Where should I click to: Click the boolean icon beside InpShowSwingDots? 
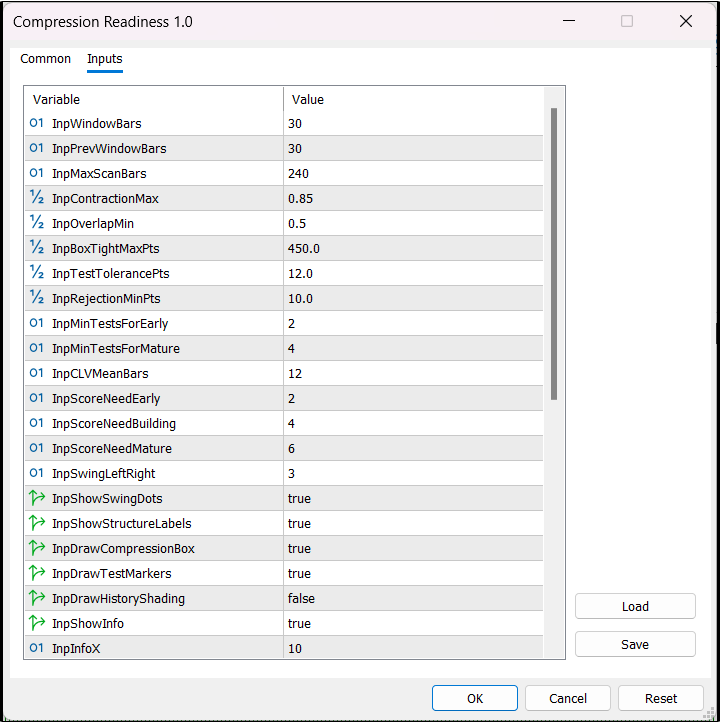(37, 499)
